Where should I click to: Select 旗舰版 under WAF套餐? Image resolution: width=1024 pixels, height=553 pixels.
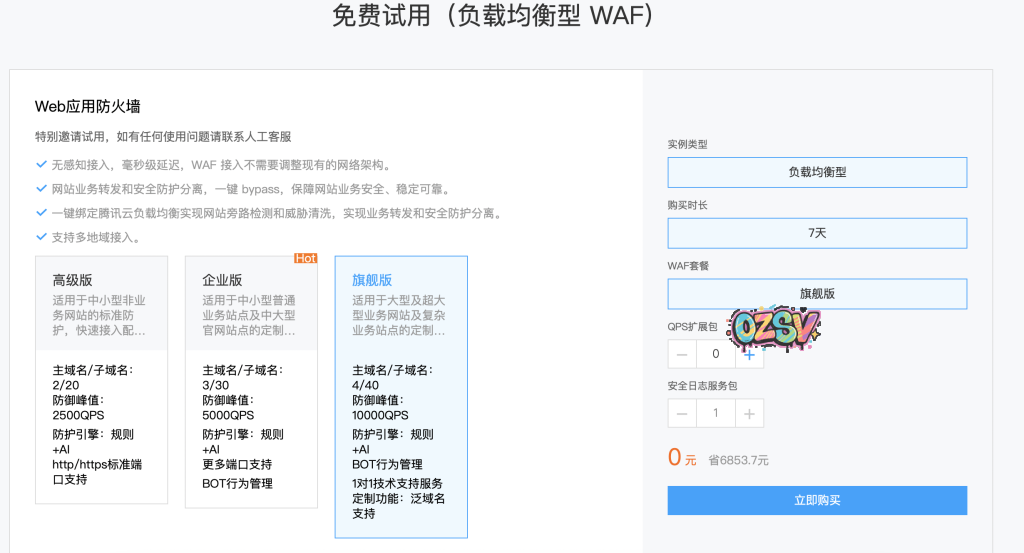tap(817, 294)
